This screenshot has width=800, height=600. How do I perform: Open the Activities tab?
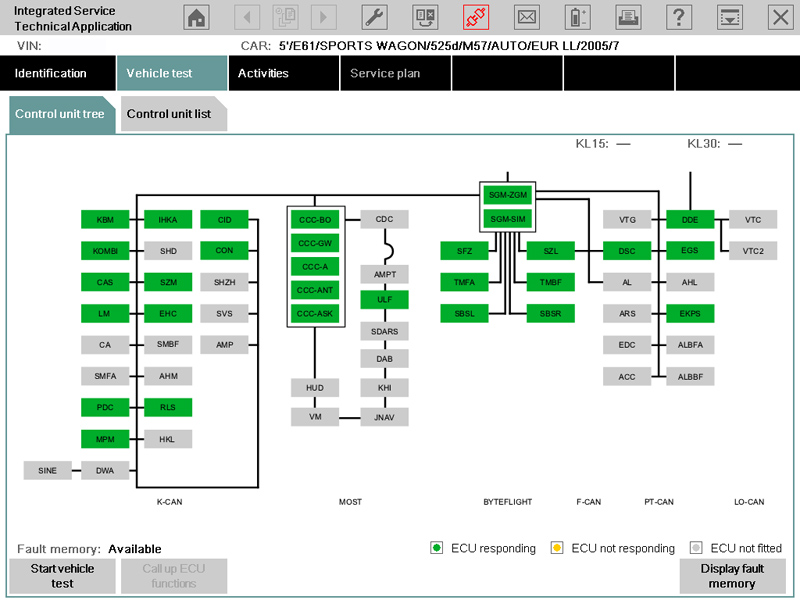pyautogui.click(x=284, y=73)
